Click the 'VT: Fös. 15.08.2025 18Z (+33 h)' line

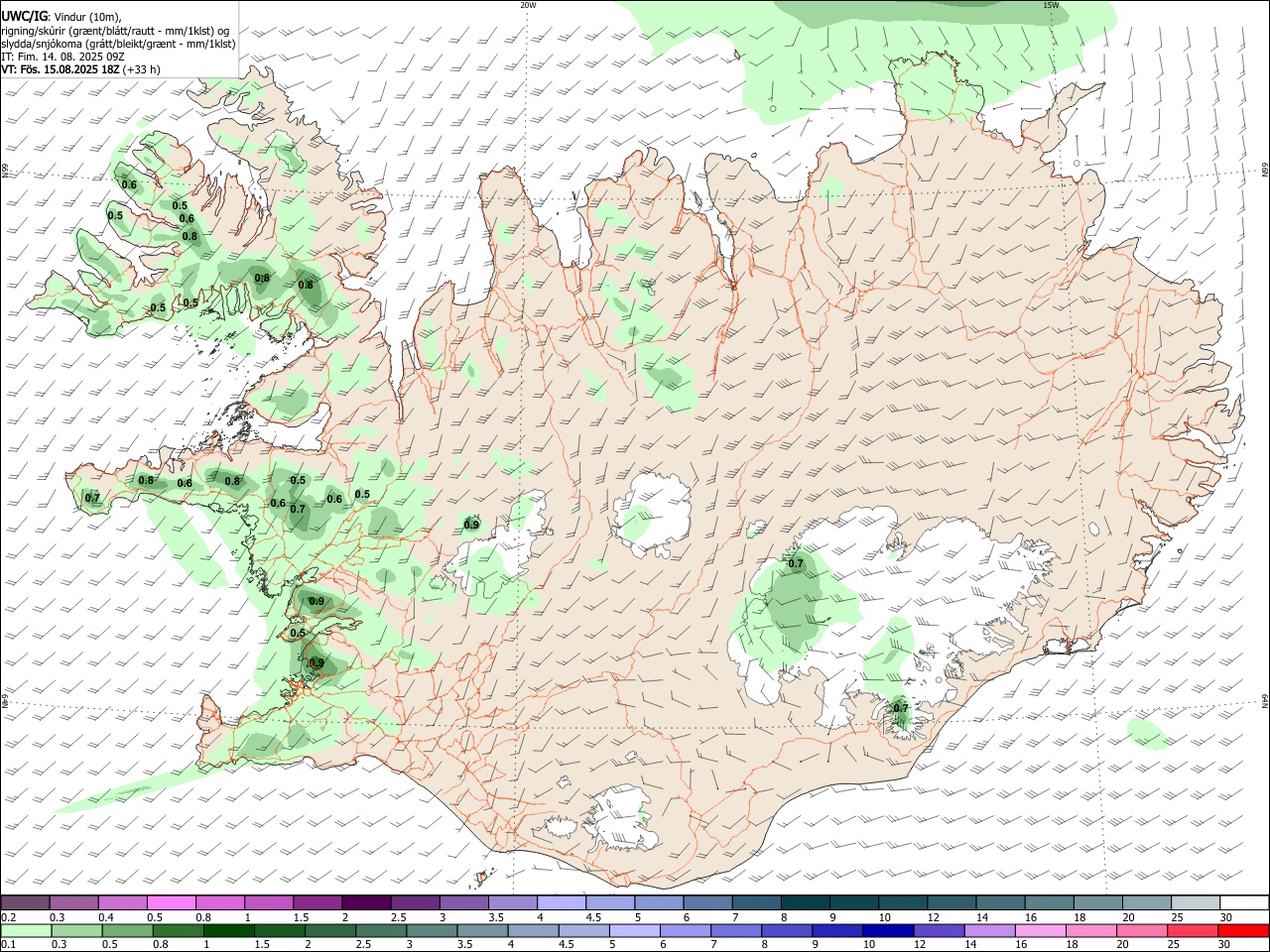coord(81,69)
